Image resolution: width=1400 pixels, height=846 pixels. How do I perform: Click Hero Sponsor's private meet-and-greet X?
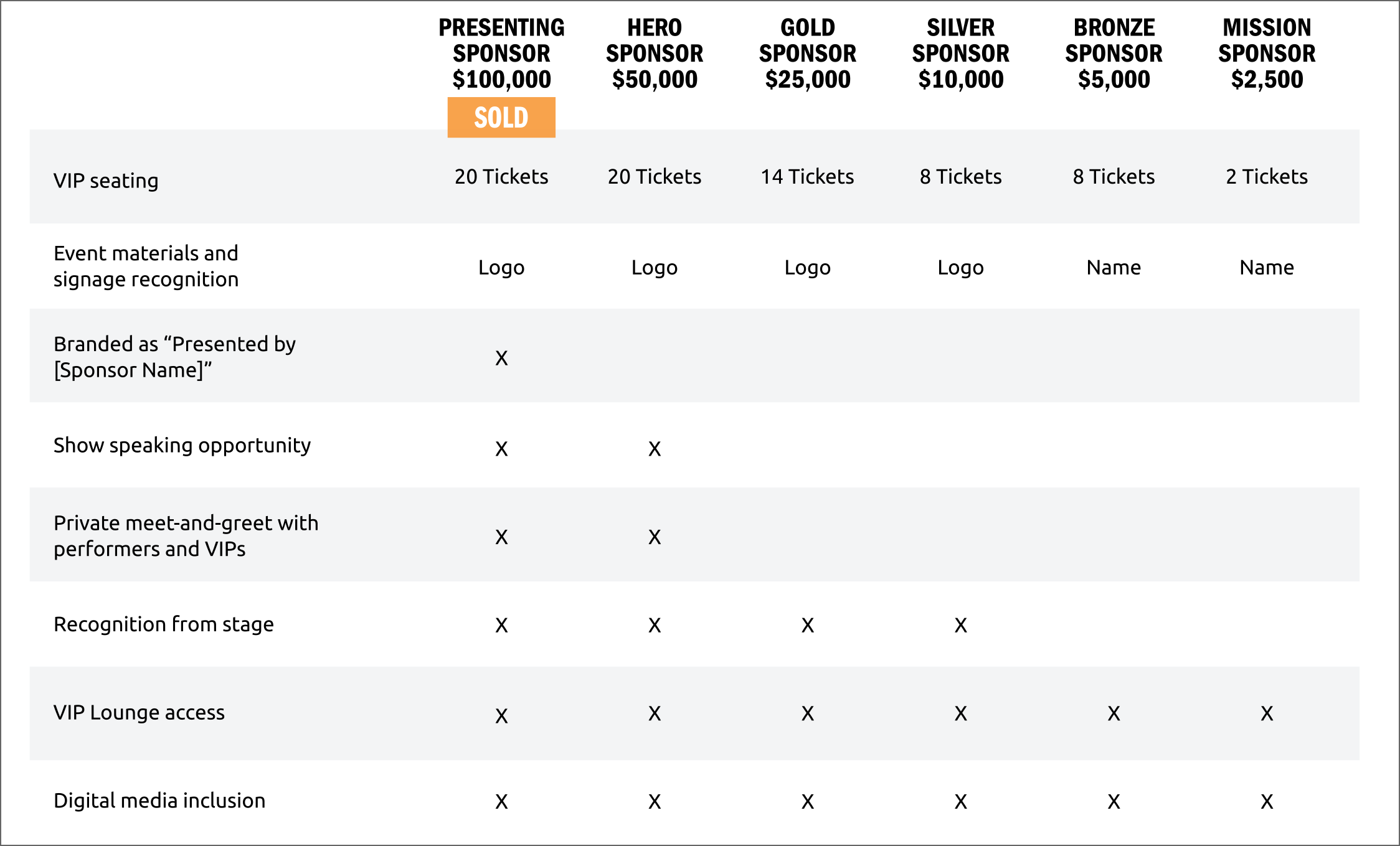tap(655, 537)
